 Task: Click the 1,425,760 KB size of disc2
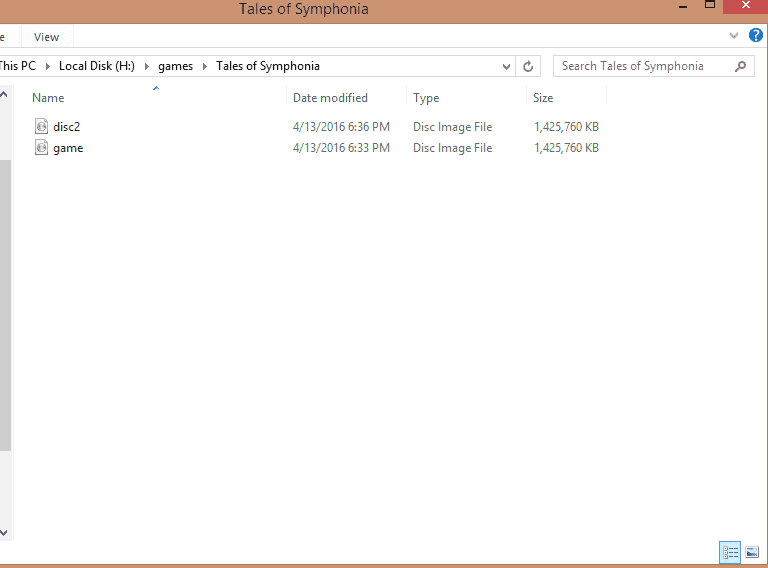pyautogui.click(x=567, y=127)
